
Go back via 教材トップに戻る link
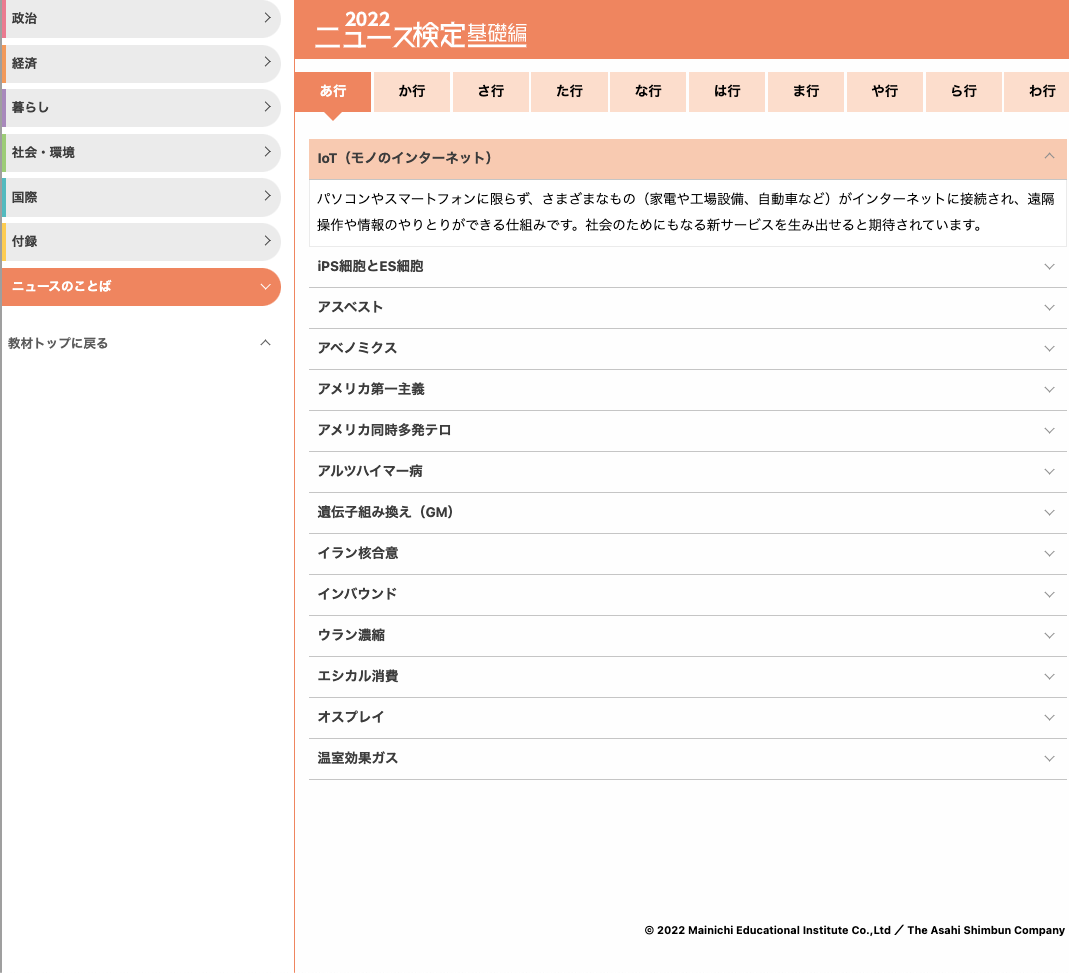click(58, 343)
